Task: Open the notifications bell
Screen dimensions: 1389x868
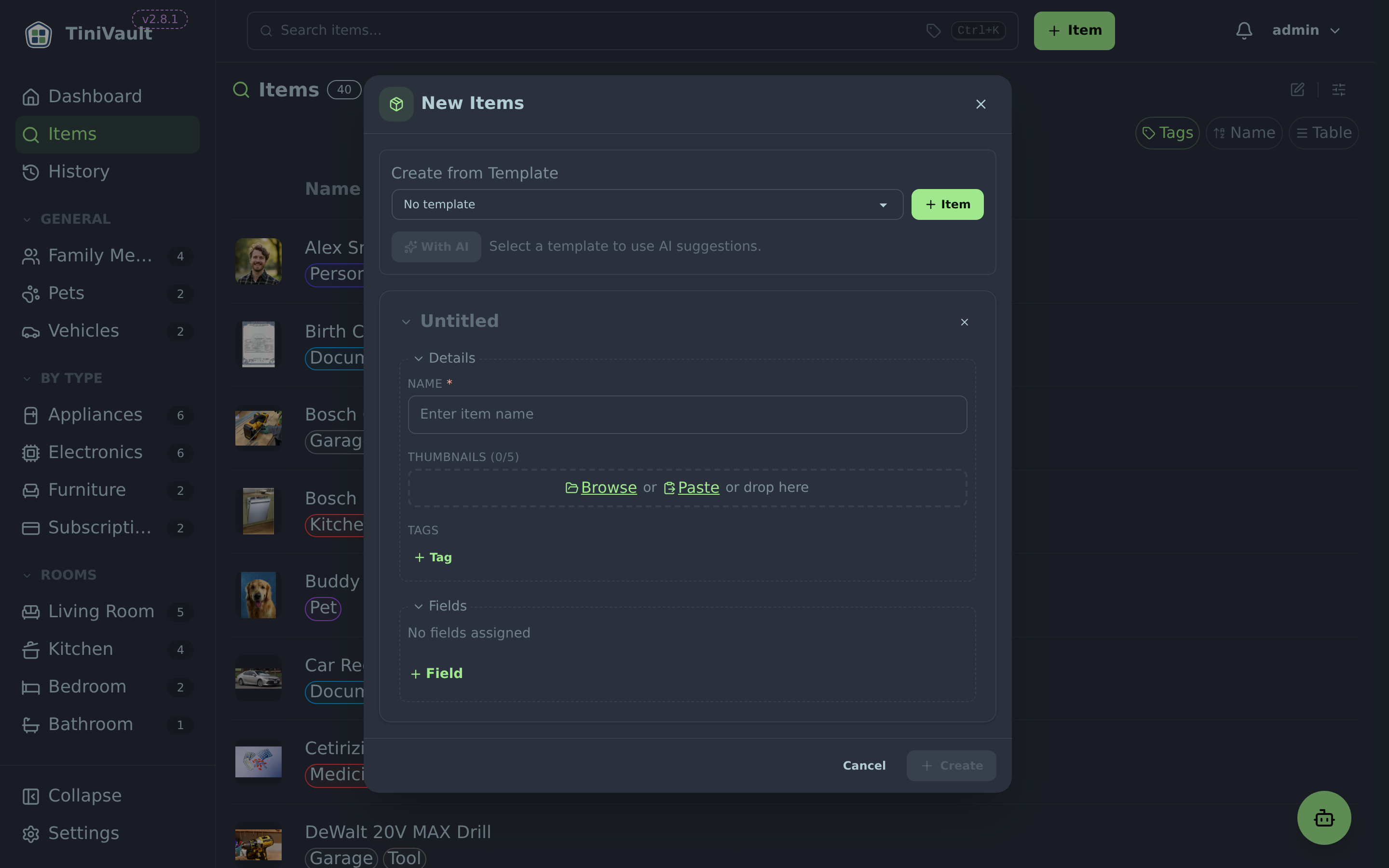Action: 1244,30
